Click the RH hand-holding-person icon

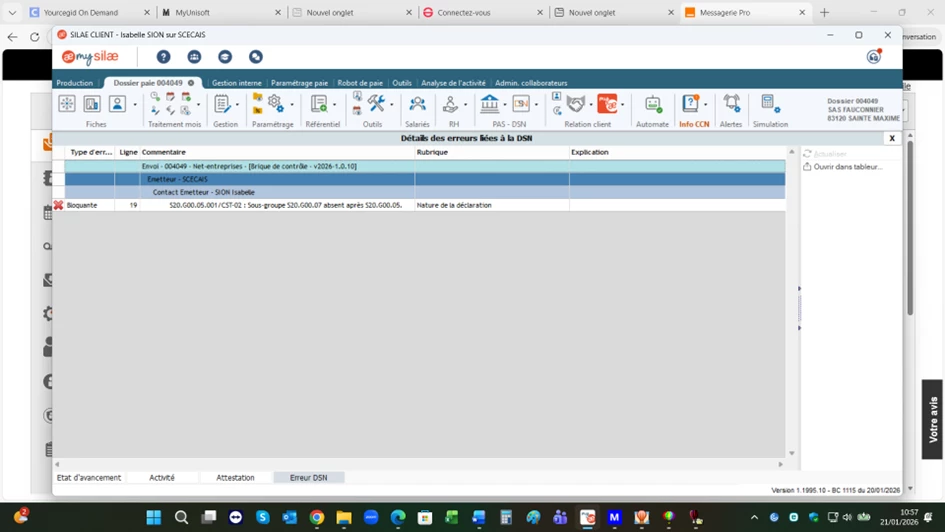coord(450,104)
